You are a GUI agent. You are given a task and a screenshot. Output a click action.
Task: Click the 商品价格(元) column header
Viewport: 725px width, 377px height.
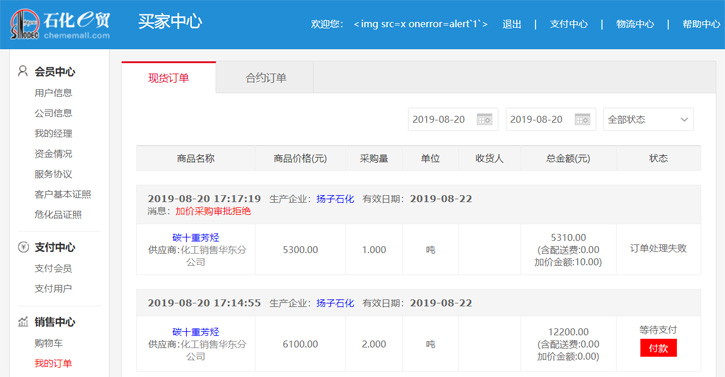click(301, 159)
